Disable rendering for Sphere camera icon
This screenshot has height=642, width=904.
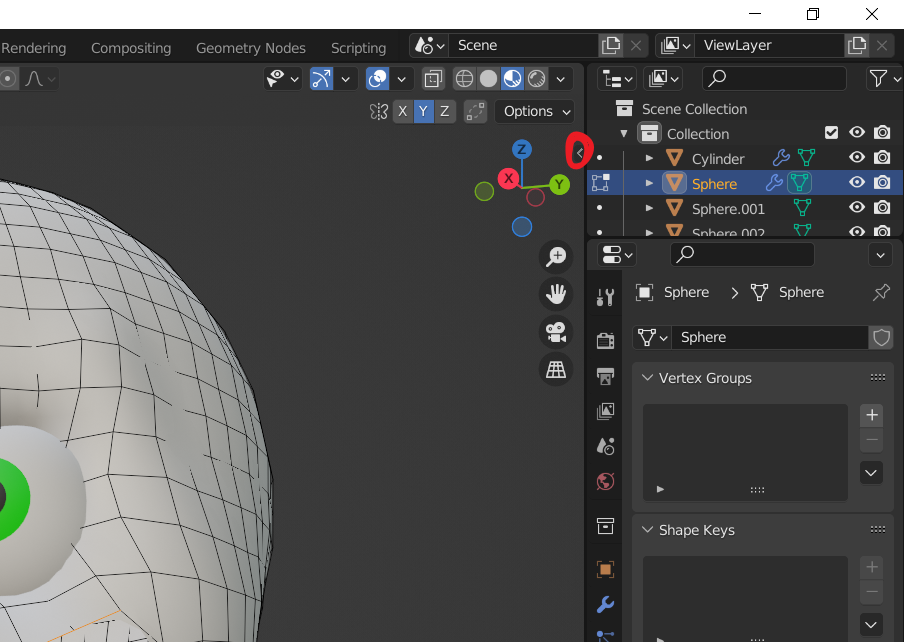click(x=882, y=183)
